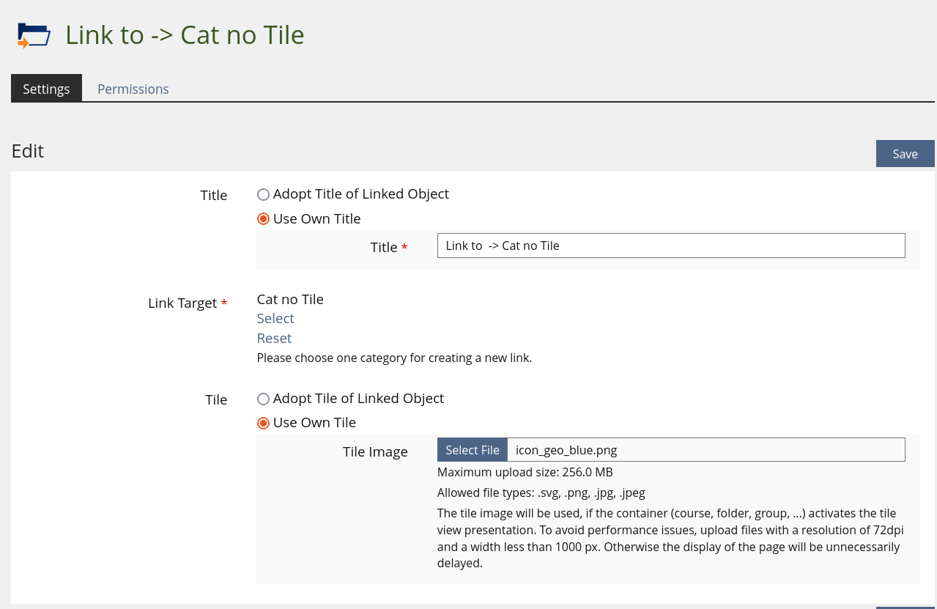
Task: Click the "Edit" section heading
Action: [x=28, y=151]
